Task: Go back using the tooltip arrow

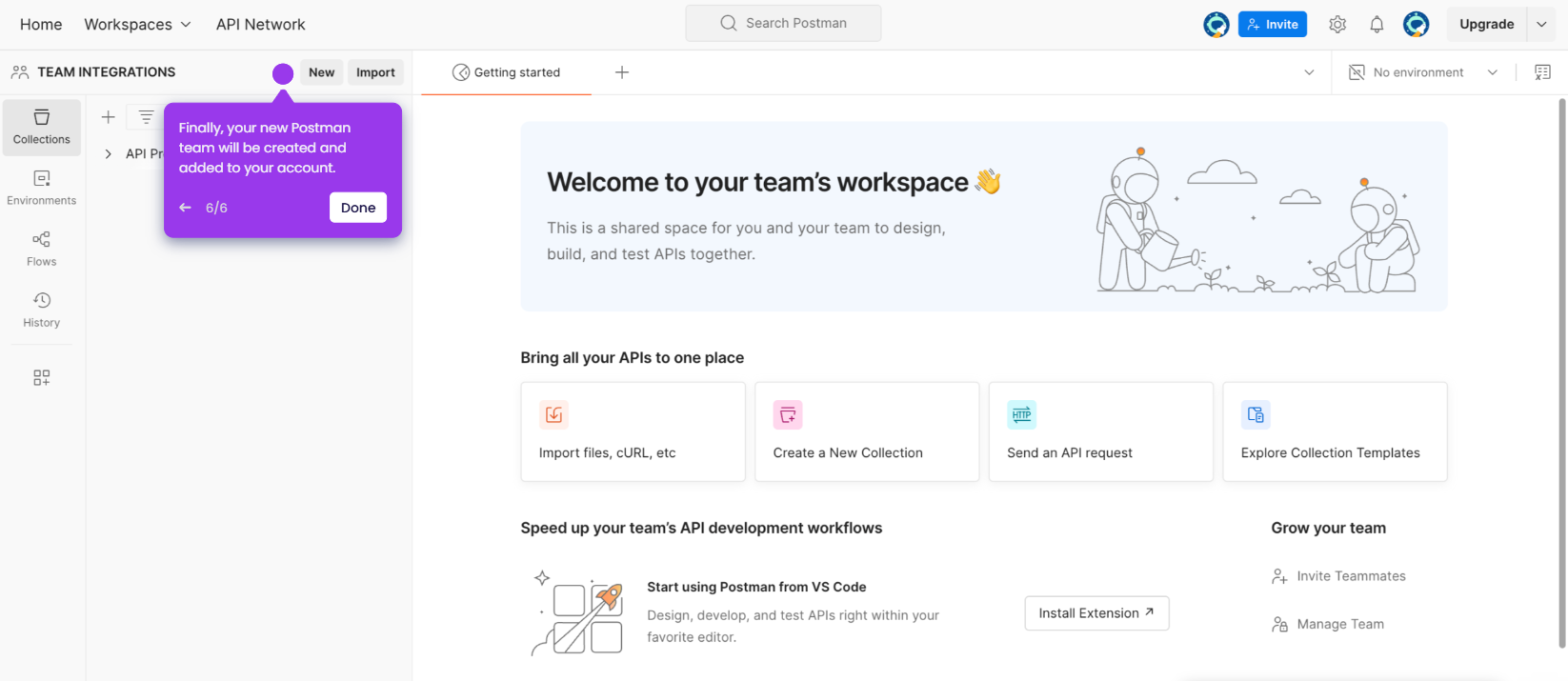Action: (x=185, y=208)
